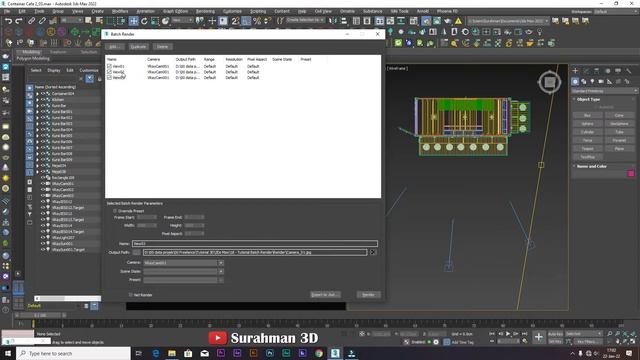The height and width of the screenshot is (360, 640).
Task: Toggle visibility eye of Container004
Action: coord(42,93)
